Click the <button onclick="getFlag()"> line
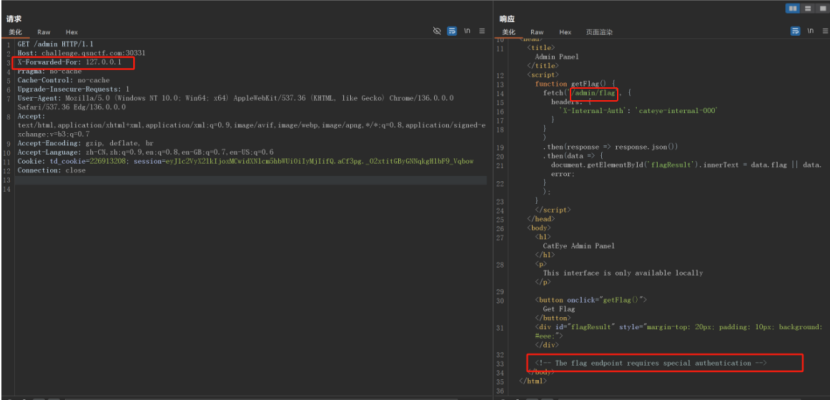This screenshot has width=831, height=400. (x=591, y=300)
